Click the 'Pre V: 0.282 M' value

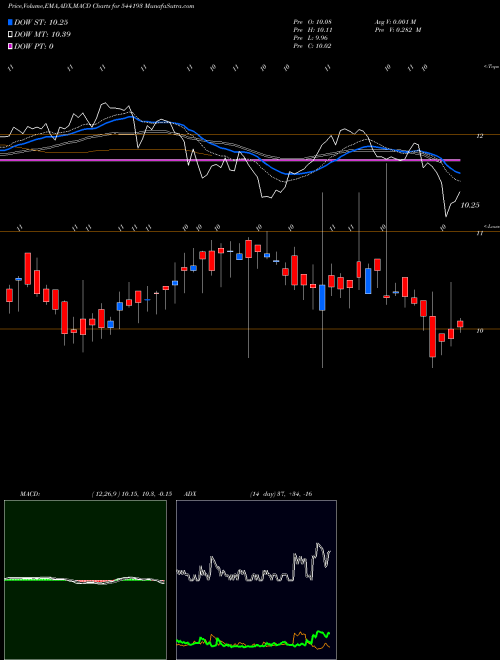tap(398, 30)
